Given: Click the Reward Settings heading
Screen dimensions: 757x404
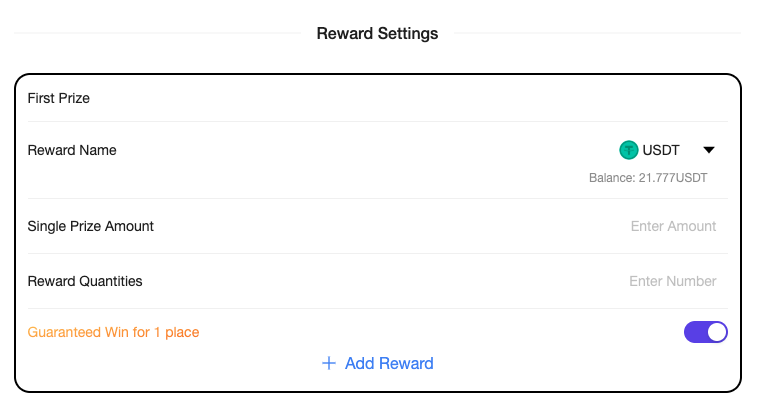Looking at the screenshot, I should 377,33.
